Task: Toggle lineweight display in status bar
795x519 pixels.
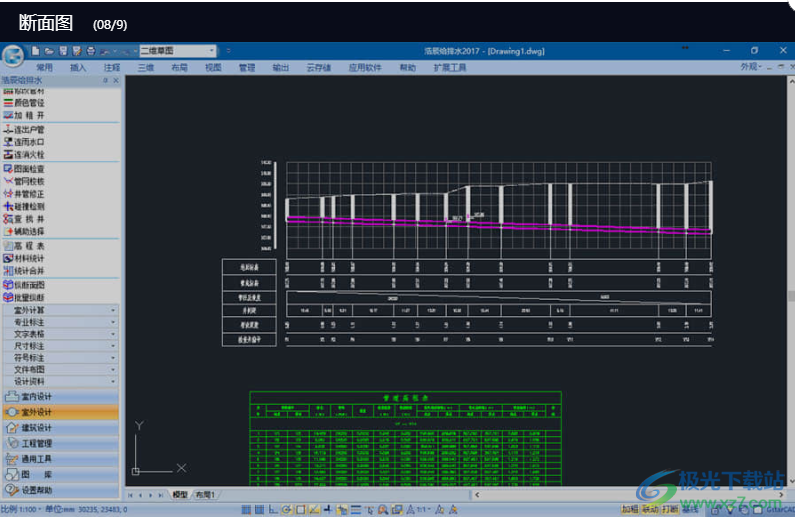Action: point(356,509)
